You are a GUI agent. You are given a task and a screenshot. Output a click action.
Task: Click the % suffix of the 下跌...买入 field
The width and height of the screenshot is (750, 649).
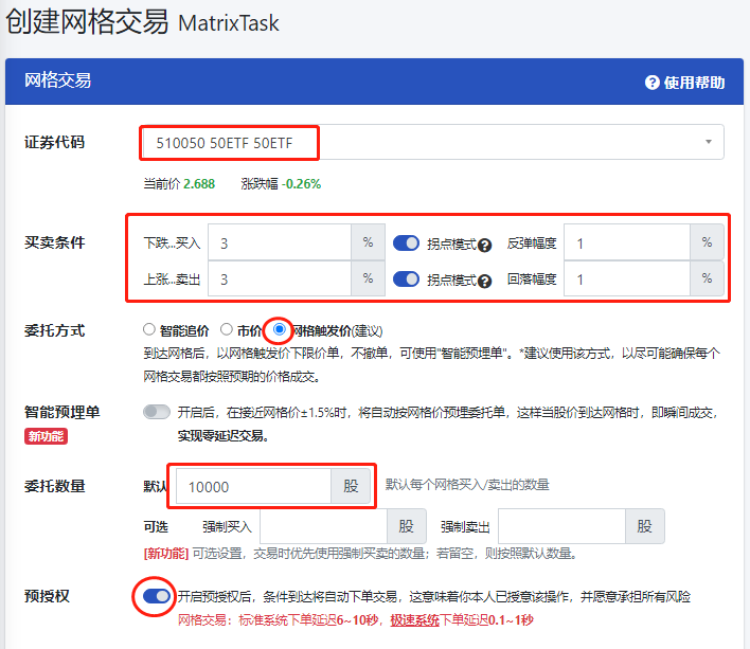coord(368,242)
